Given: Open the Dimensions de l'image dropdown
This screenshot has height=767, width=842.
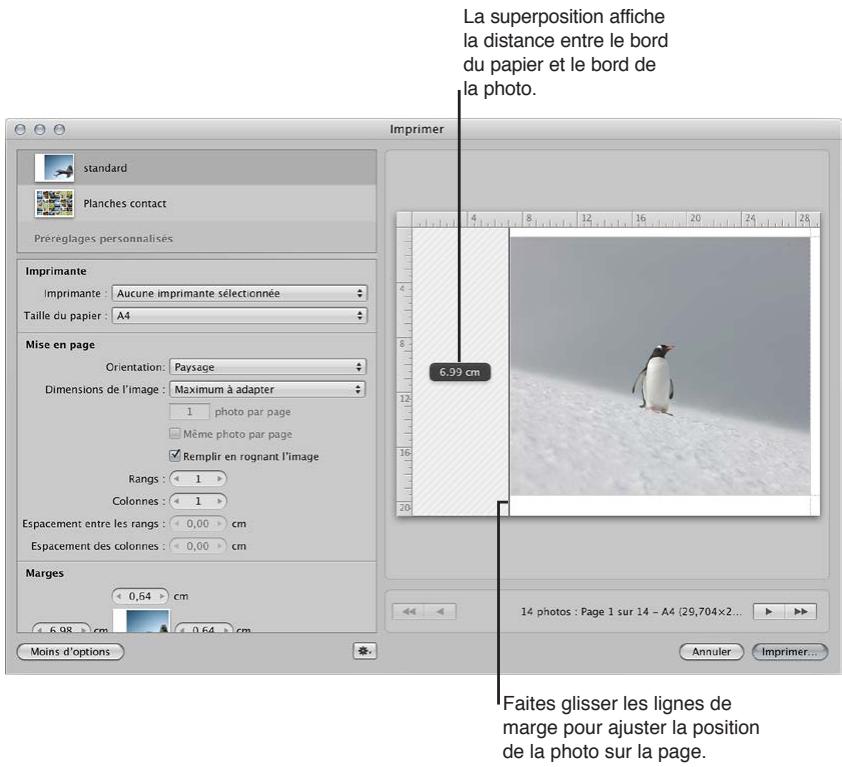Looking at the screenshot, I should [x=267, y=389].
